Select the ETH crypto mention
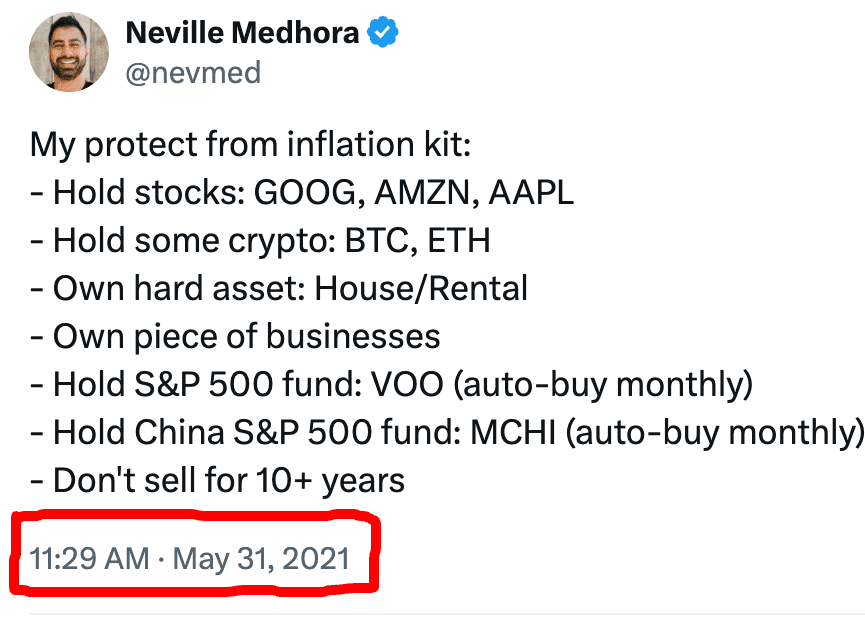The height and width of the screenshot is (624, 865). (457, 241)
